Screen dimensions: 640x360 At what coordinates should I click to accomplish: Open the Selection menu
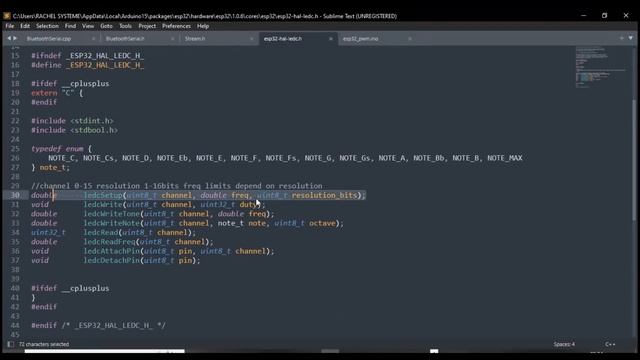(47, 26)
